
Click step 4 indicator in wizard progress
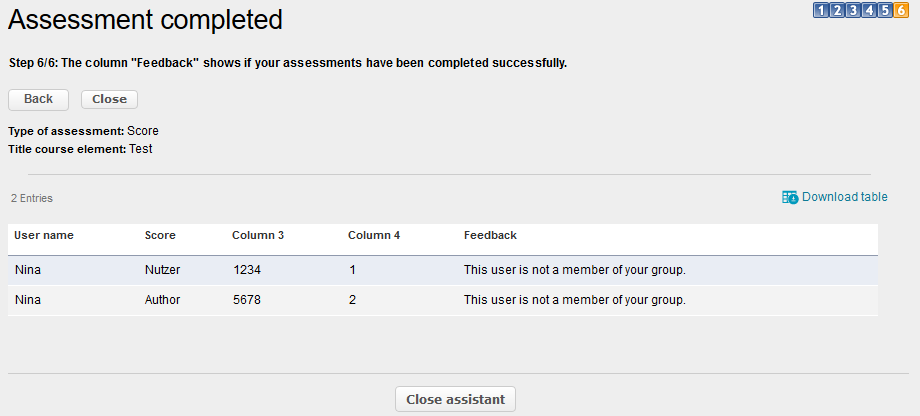coord(869,11)
